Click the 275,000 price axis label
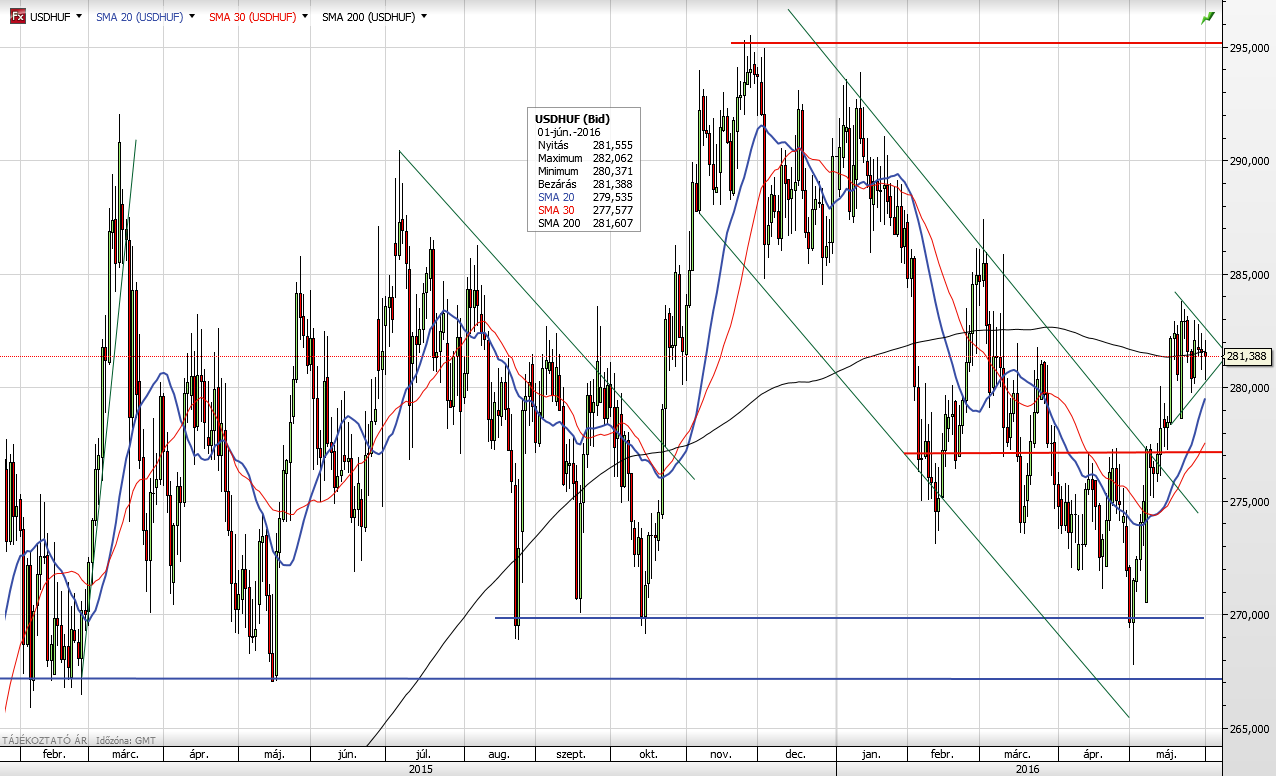This screenshot has height=776, width=1276. coord(1251,502)
